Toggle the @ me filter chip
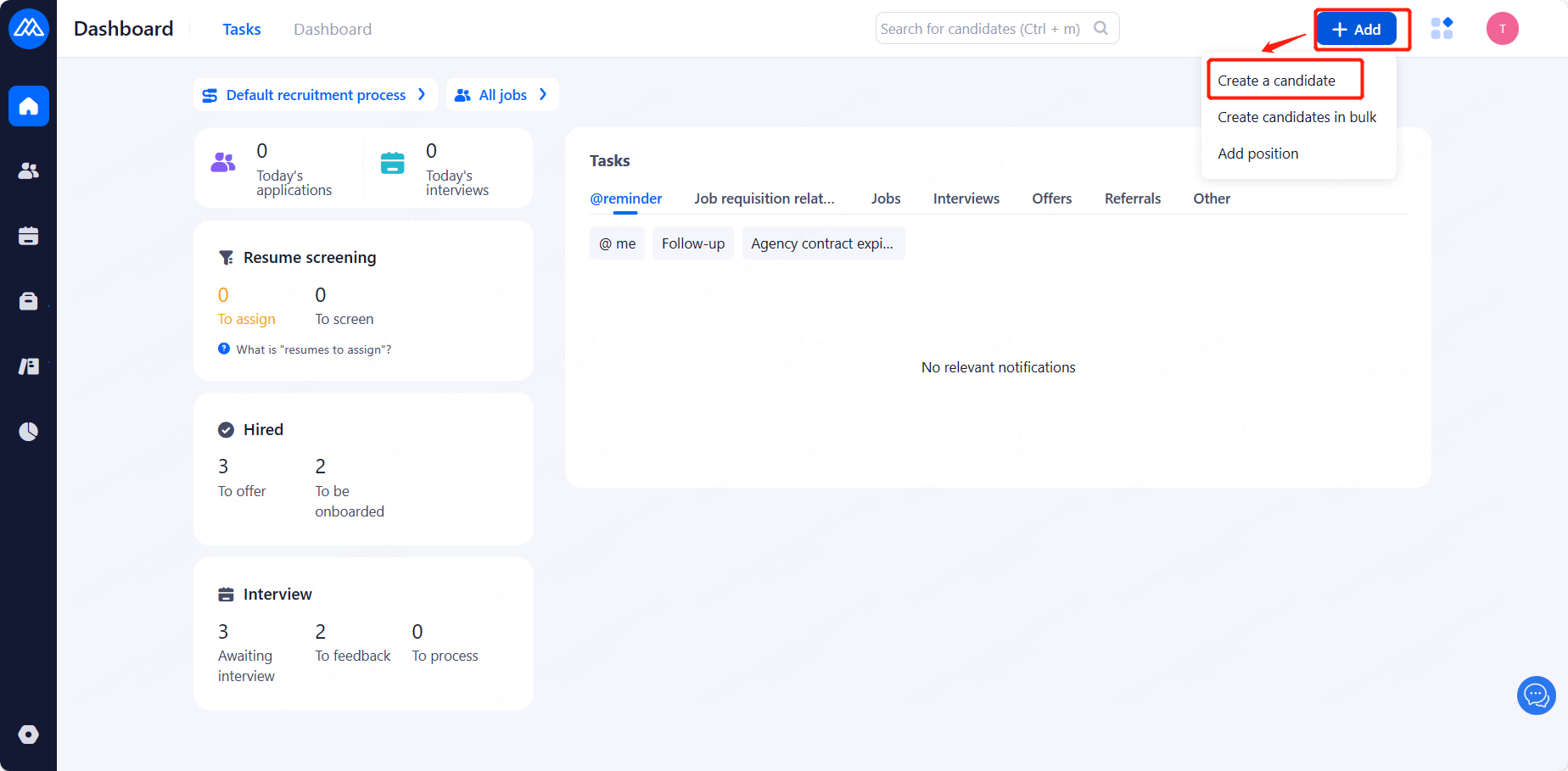Screen dimensions: 1568x771 (x=617, y=243)
